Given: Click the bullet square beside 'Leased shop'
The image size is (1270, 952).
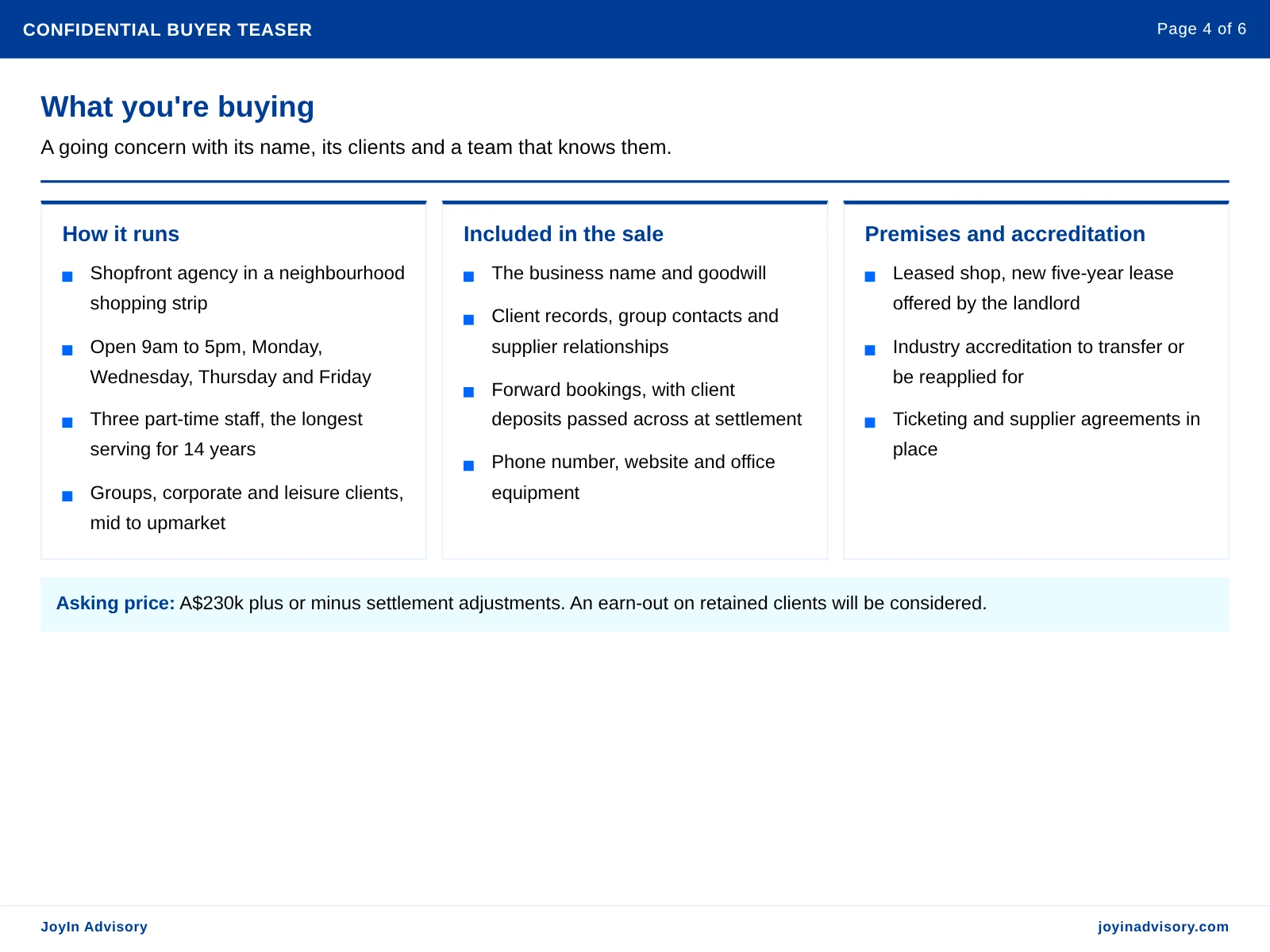Looking at the screenshot, I should click(x=870, y=277).
